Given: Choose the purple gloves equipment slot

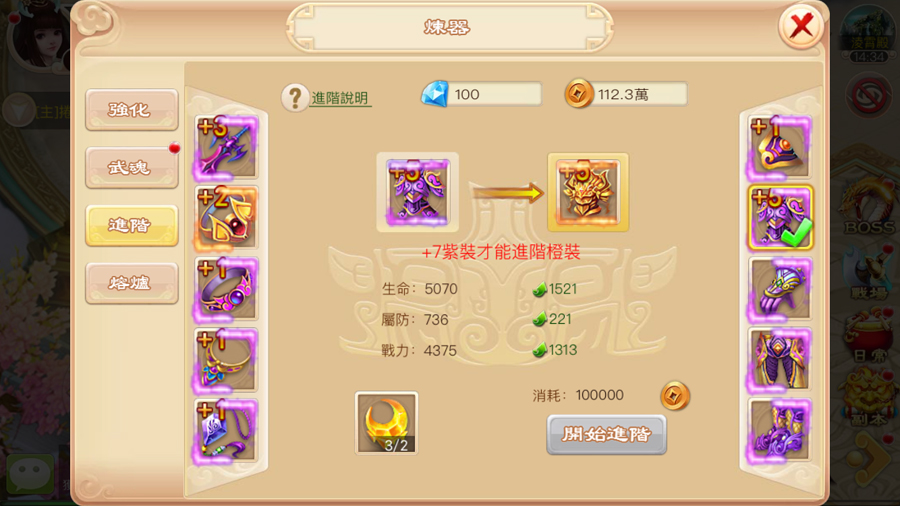Looking at the screenshot, I should click(780, 289).
